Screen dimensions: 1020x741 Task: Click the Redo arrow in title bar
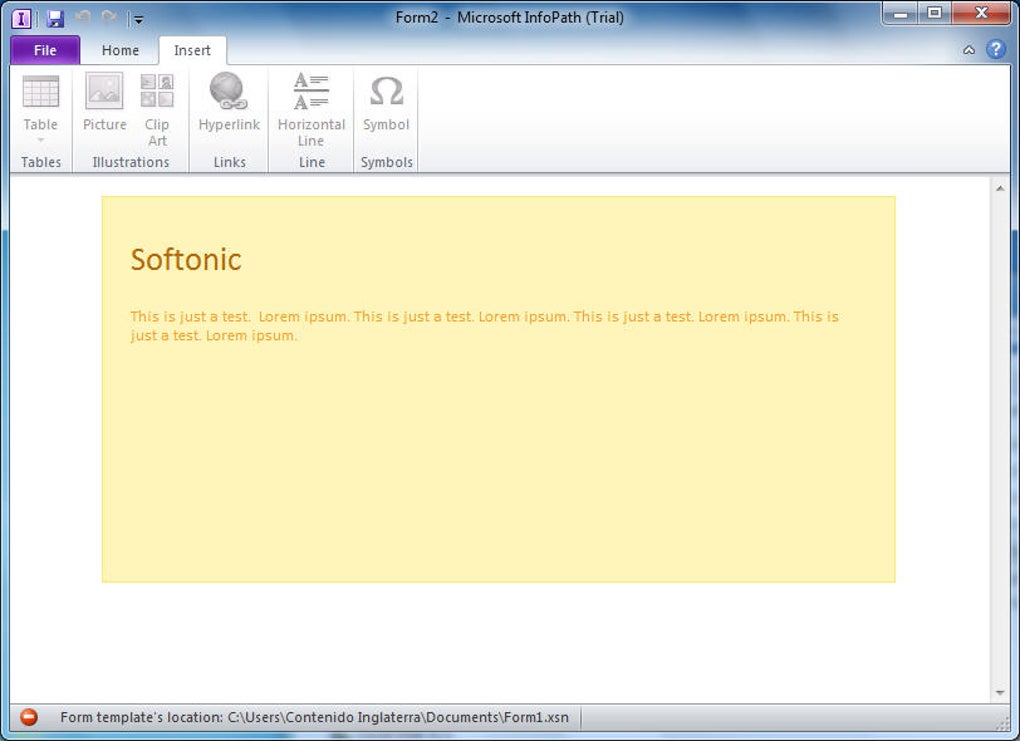coord(109,18)
